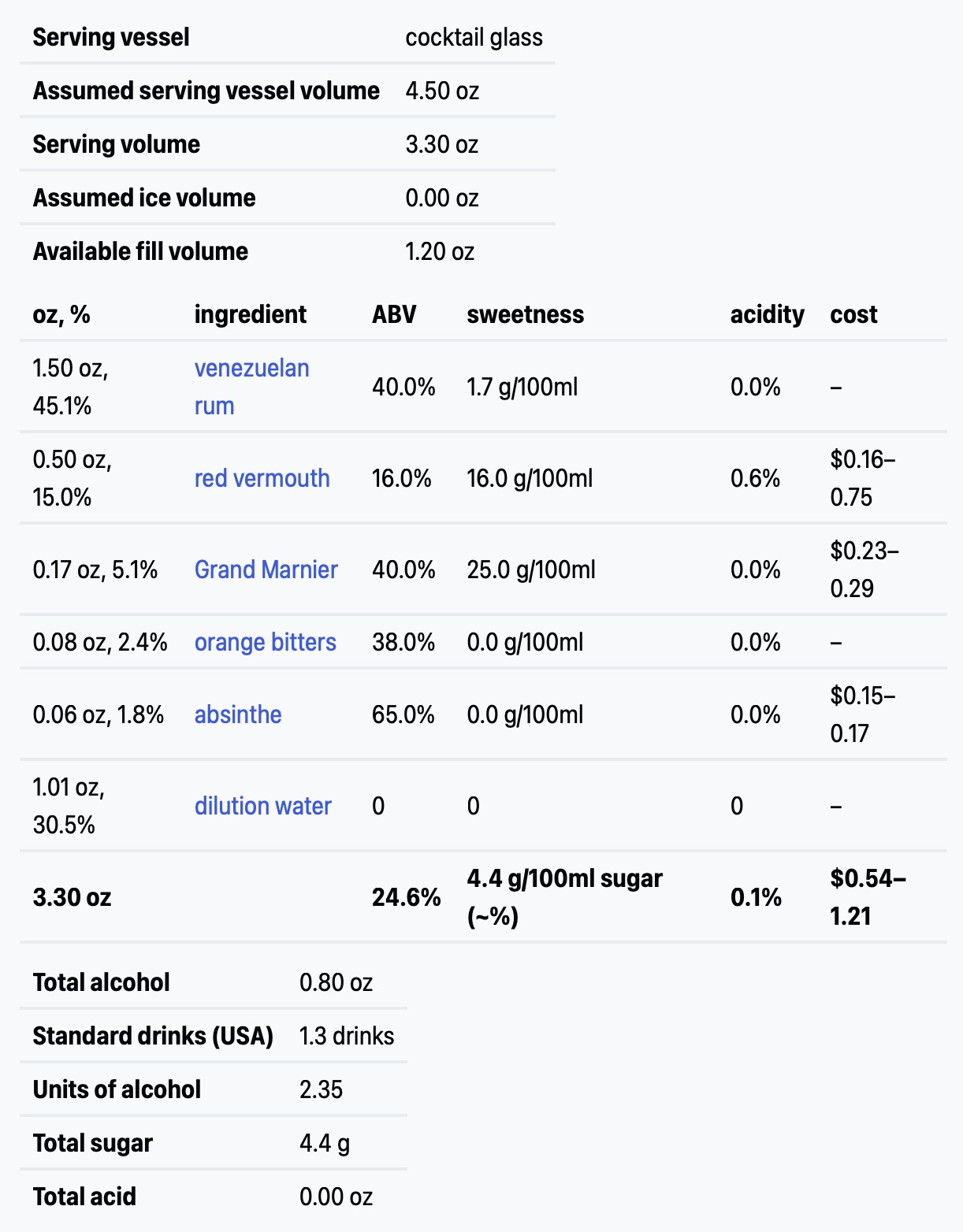Follow the orange bitters link
Image resolution: width=963 pixels, height=1232 pixels.
point(265,642)
